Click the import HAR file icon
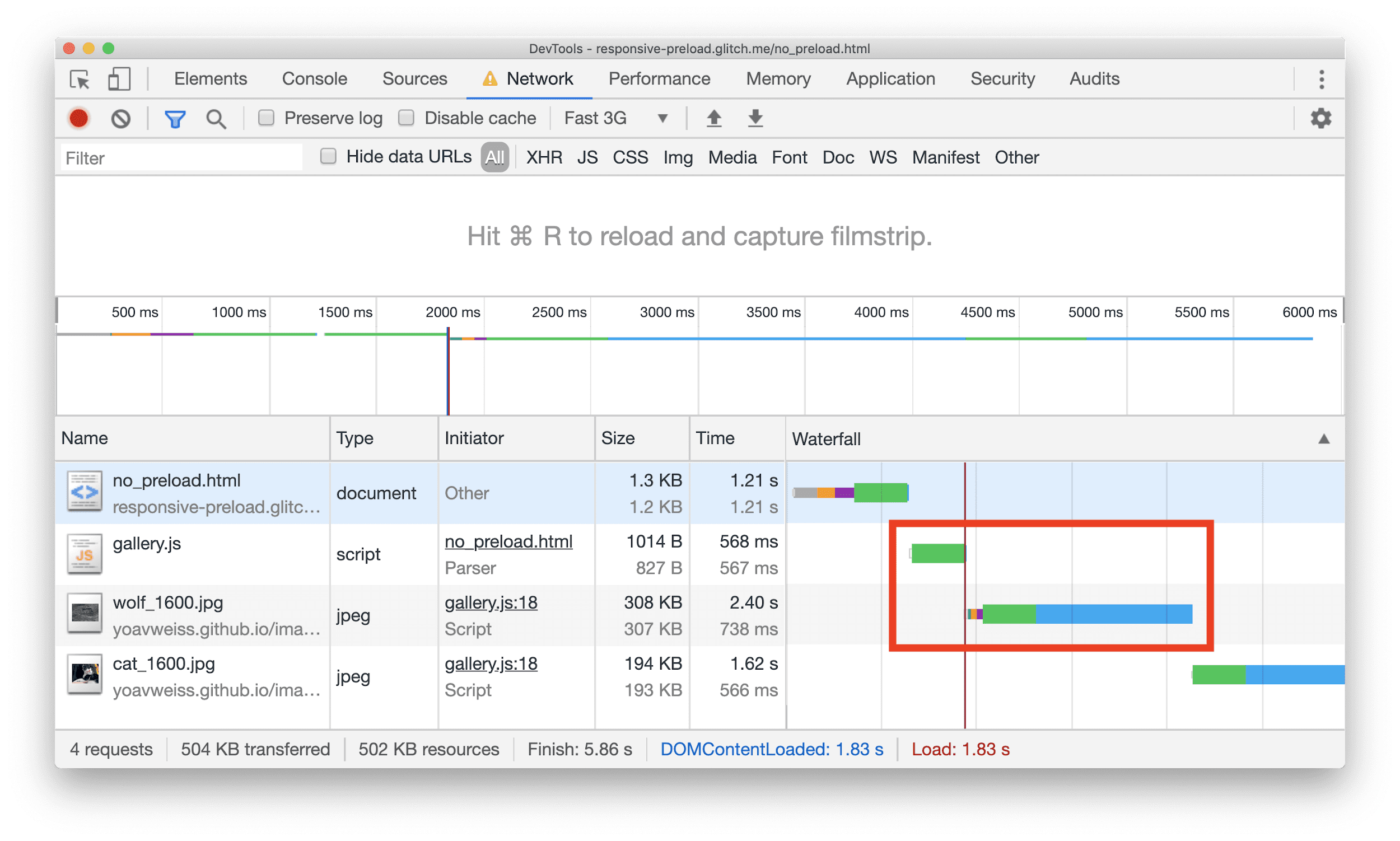This screenshot has height=841, width=1400. pyautogui.click(x=713, y=119)
